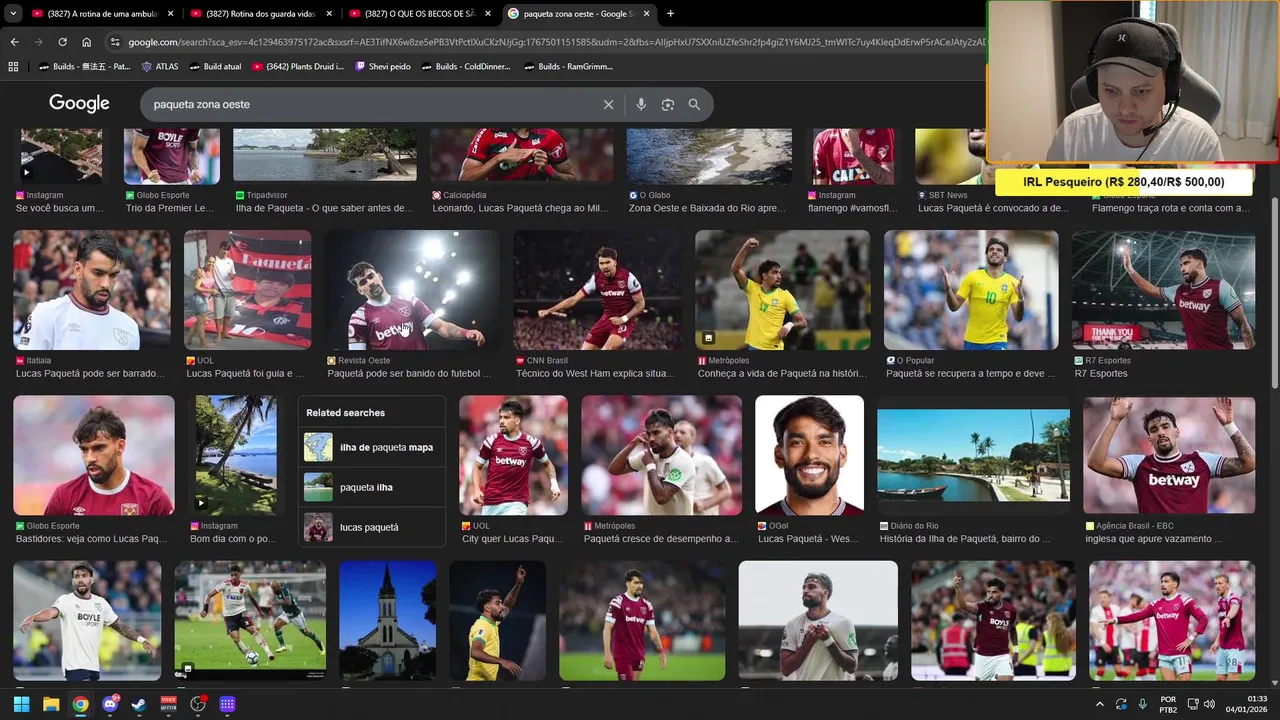Open the Voicemeeter app in taskbar
The width and height of the screenshot is (1280, 720).
point(168,704)
